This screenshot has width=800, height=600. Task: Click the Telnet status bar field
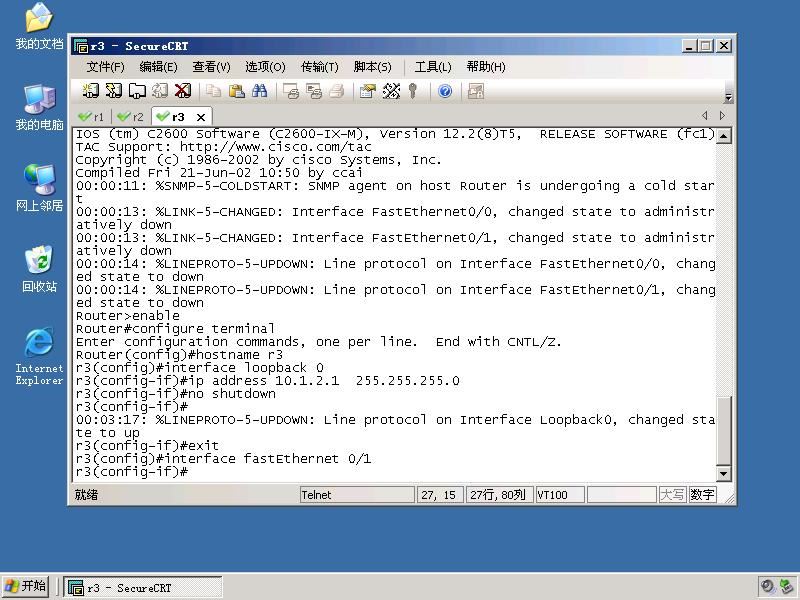357,495
